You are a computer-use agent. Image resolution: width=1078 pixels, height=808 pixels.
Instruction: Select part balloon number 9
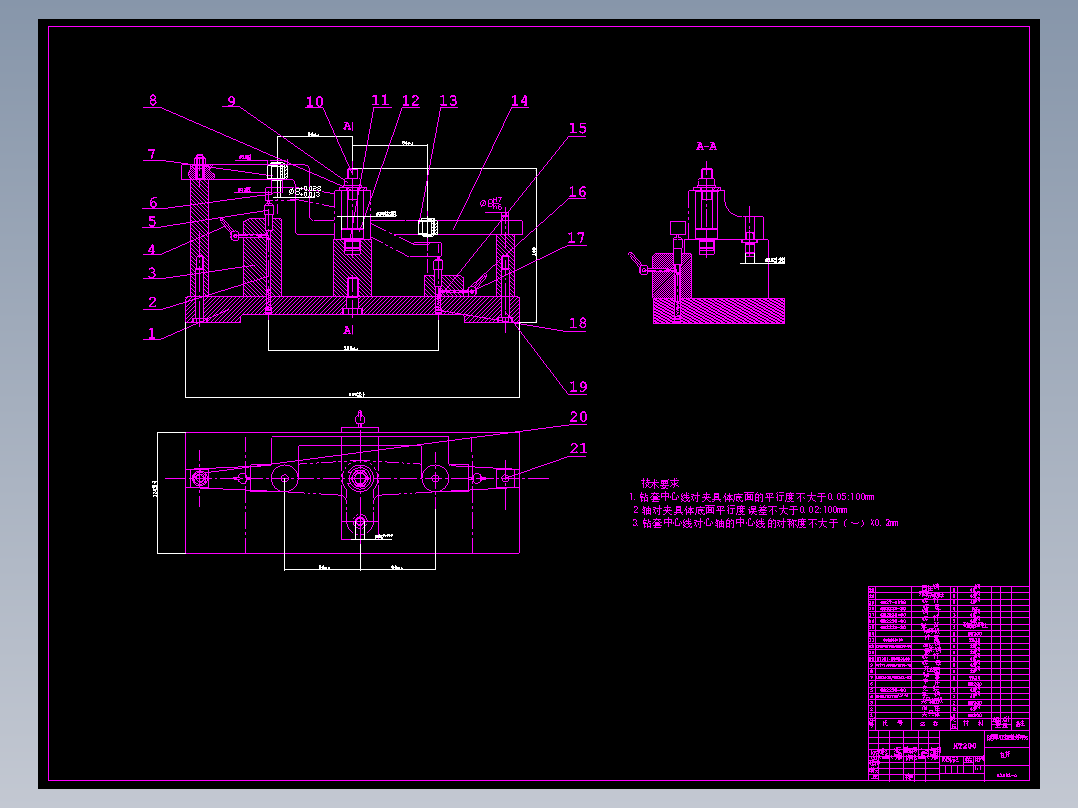[232, 101]
